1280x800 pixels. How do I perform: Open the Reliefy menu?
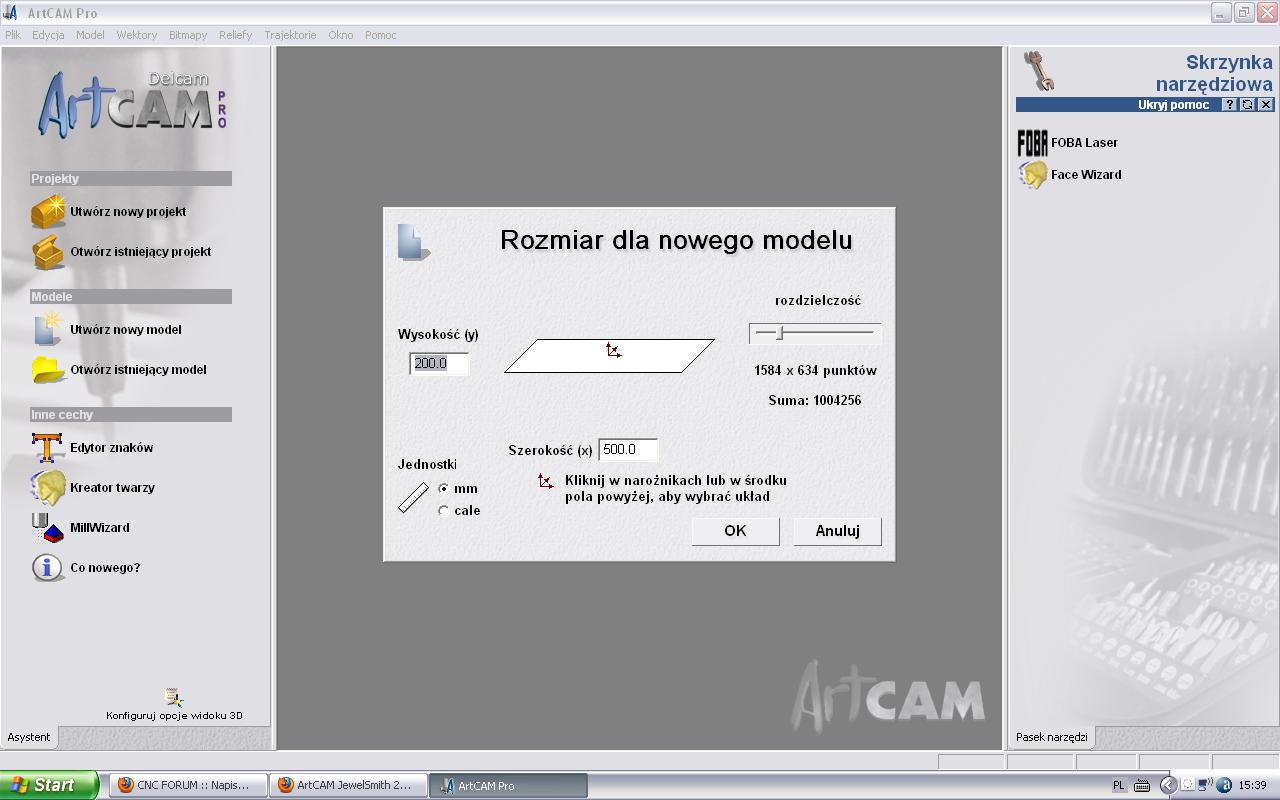(x=236, y=35)
